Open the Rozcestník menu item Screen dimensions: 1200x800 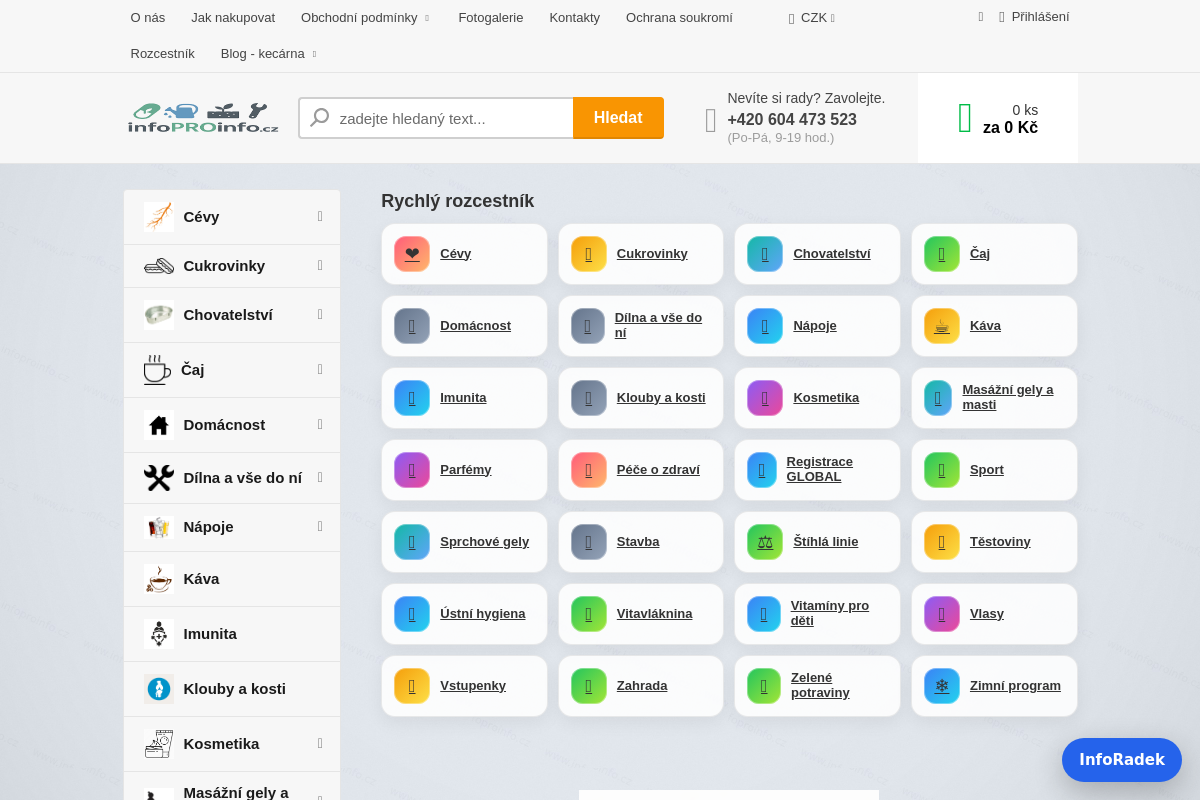point(163,54)
